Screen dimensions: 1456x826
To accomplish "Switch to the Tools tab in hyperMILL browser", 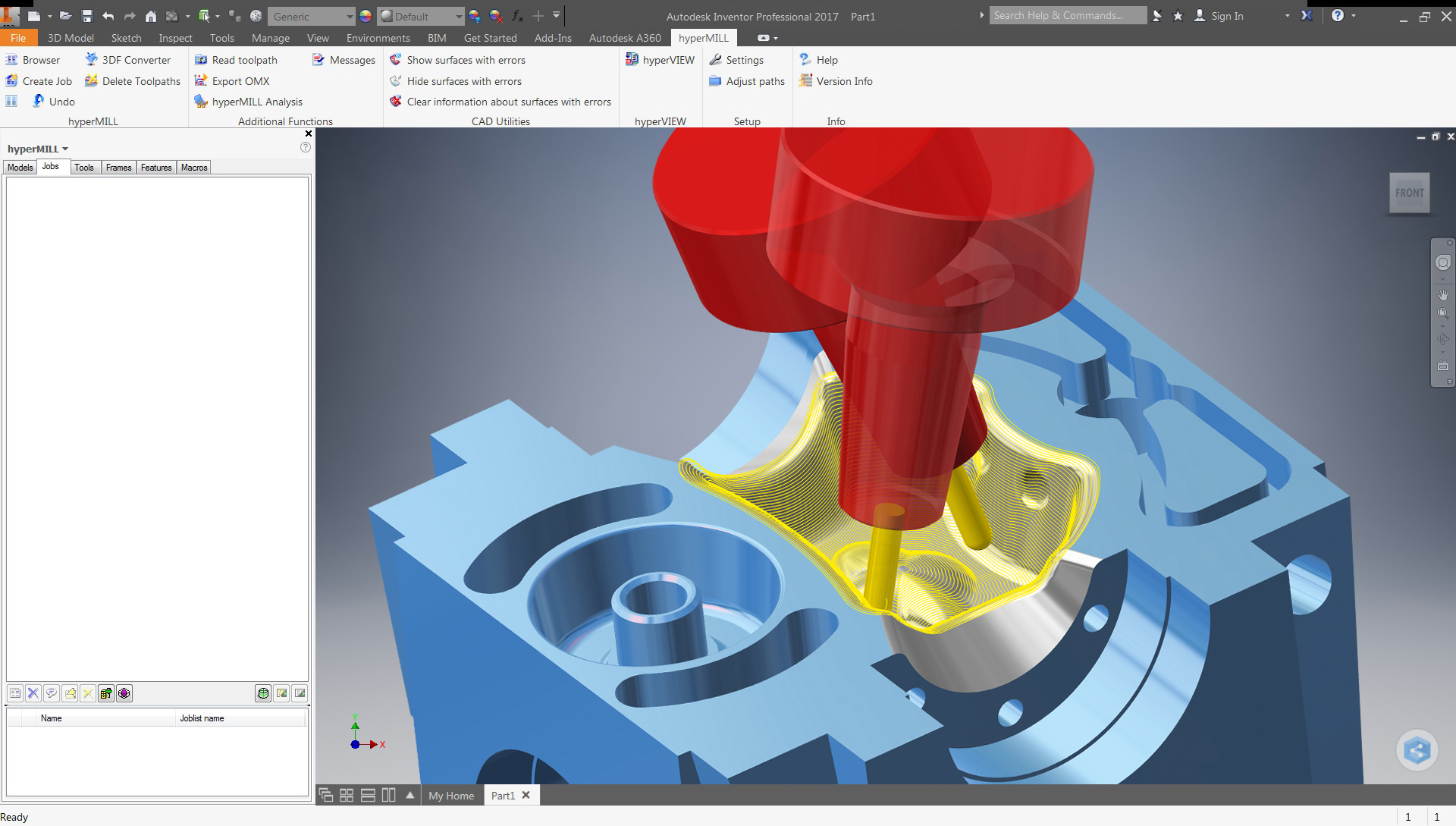I will pos(84,168).
